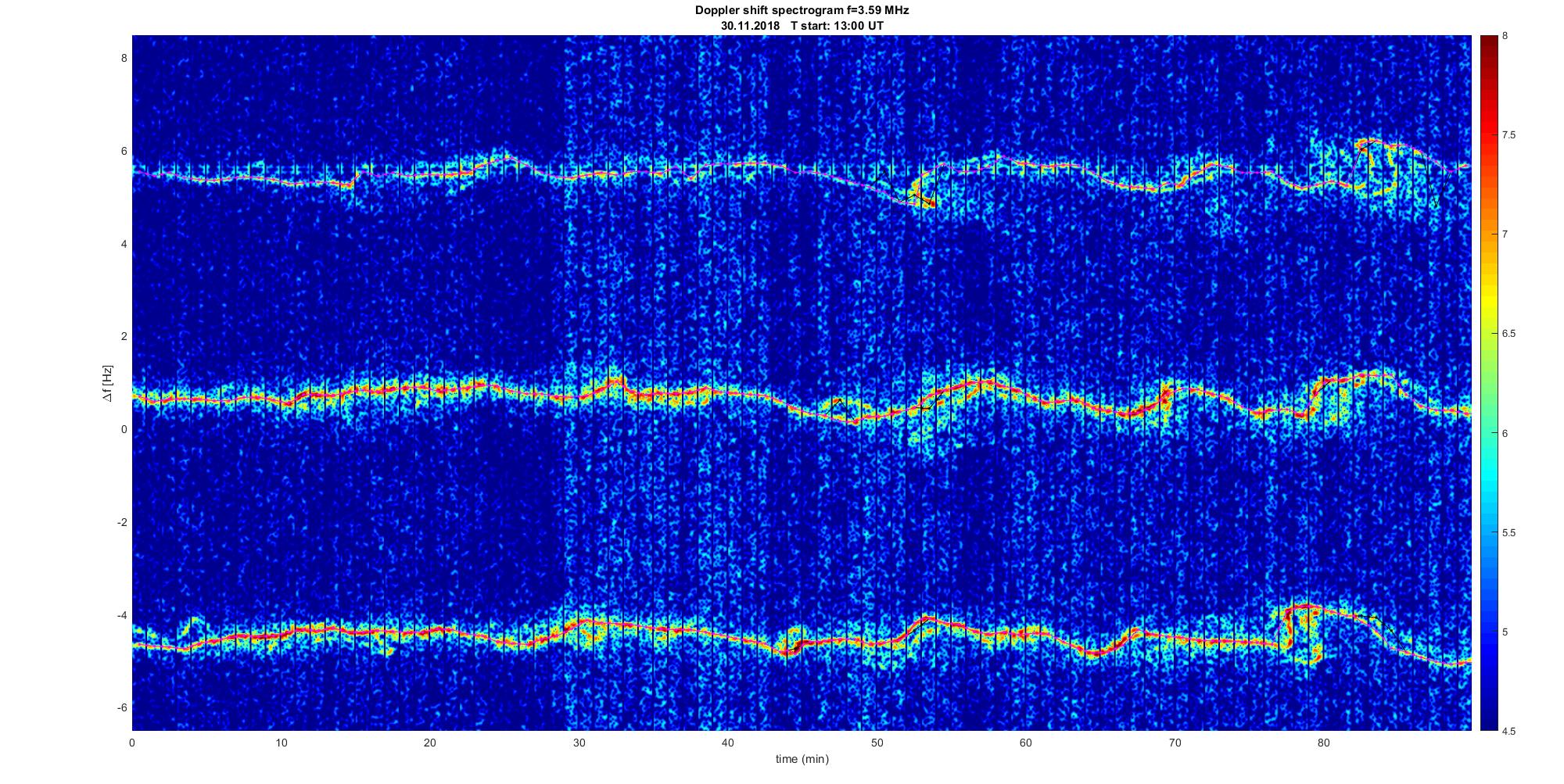Click x-axis tick label '80'
Screen dimensions: 1564x784
tap(1323, 743)
